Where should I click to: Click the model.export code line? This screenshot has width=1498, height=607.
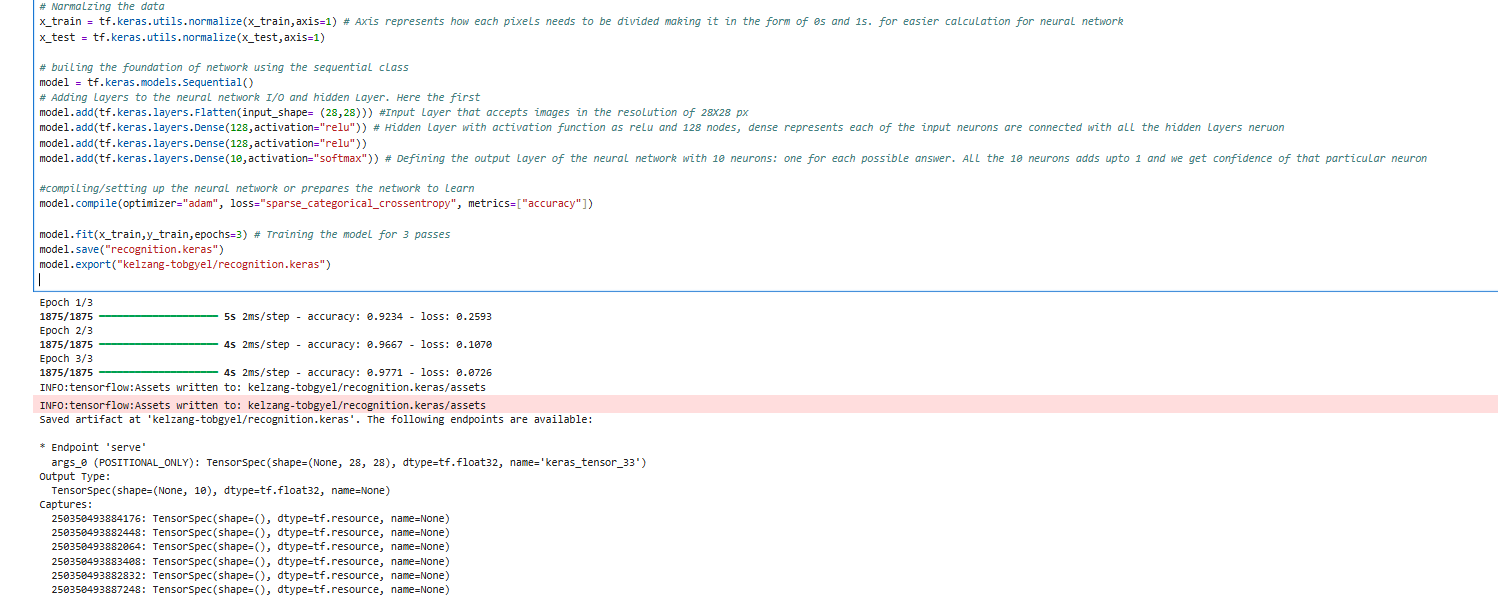184,265
